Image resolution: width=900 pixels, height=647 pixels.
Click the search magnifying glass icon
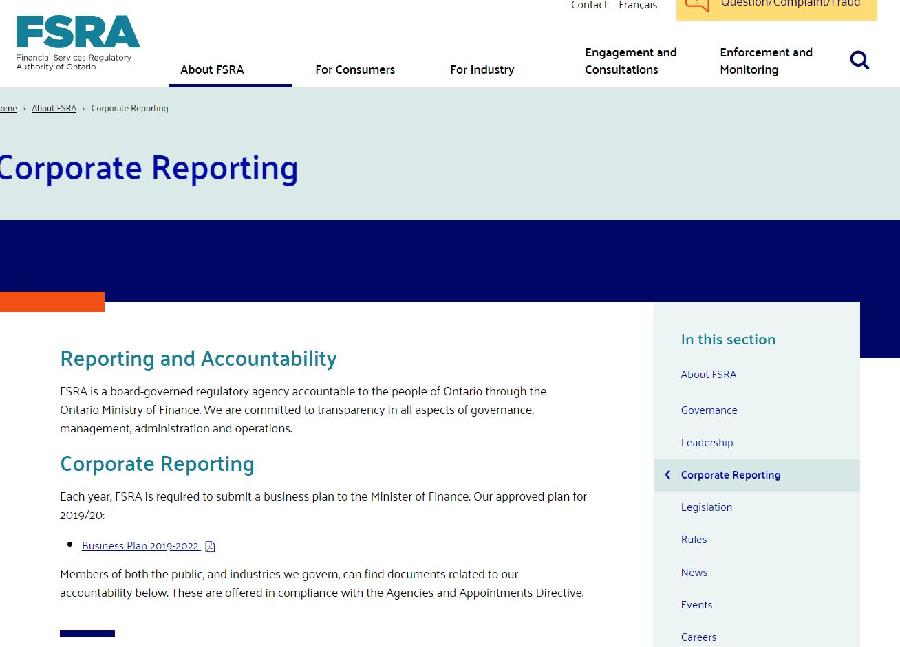pos(859,61)
